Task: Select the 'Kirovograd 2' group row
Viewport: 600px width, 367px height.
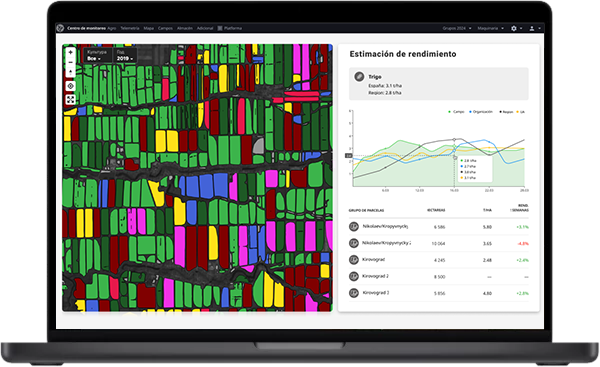Action: (439, 276)
